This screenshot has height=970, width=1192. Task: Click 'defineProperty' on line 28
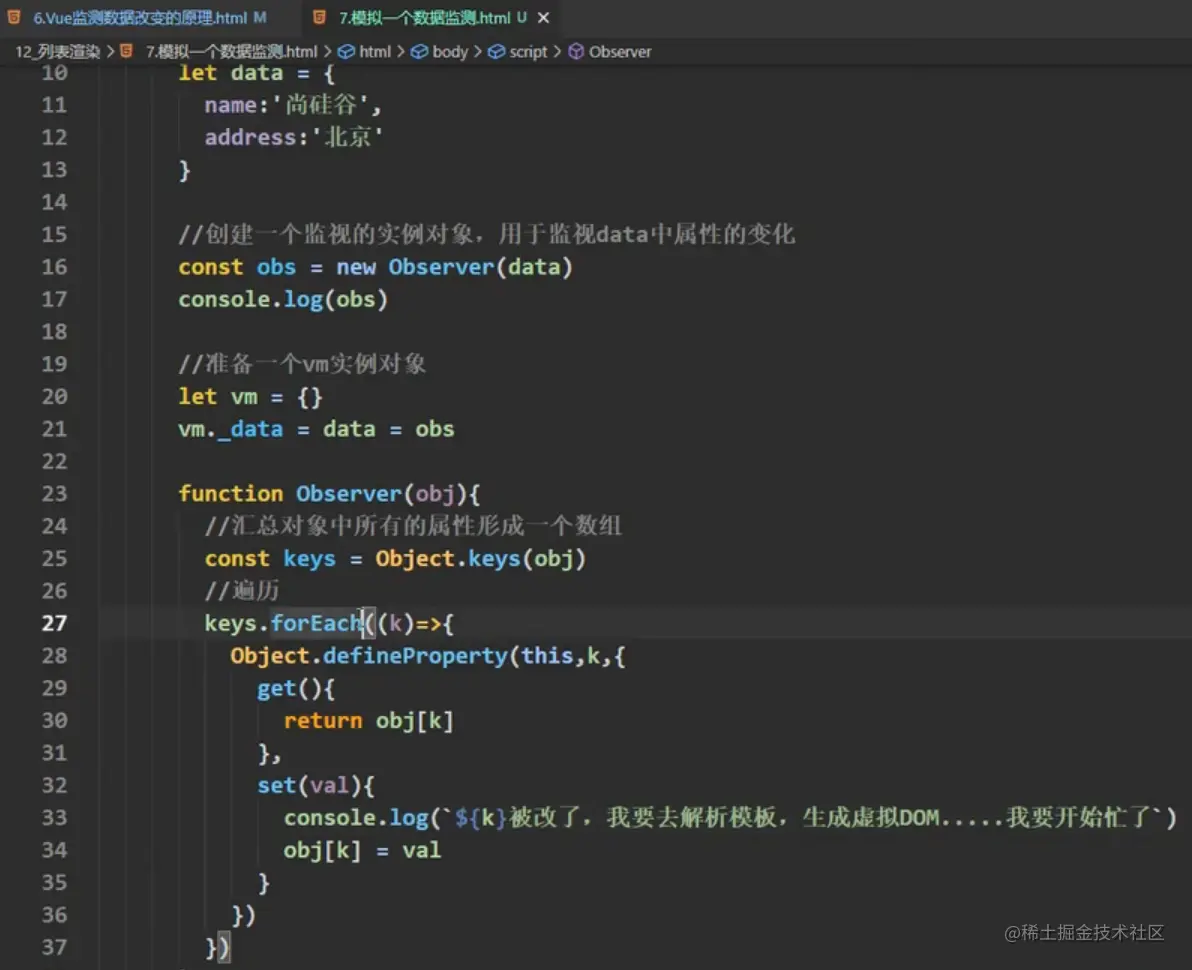[x=415, y=655]
